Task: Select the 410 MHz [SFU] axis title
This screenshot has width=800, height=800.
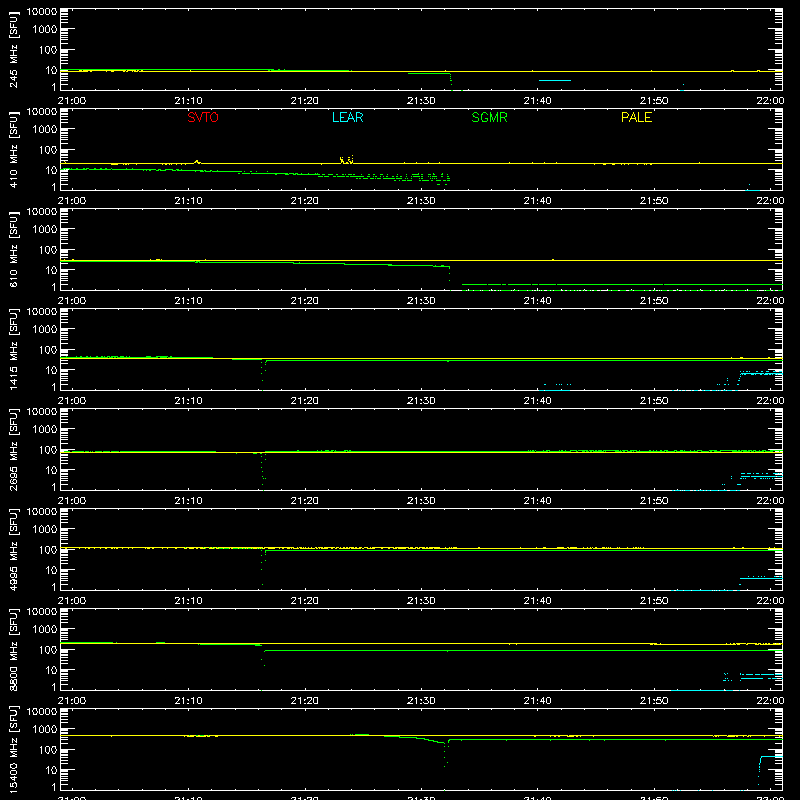Action: click(x=14, y=150)
